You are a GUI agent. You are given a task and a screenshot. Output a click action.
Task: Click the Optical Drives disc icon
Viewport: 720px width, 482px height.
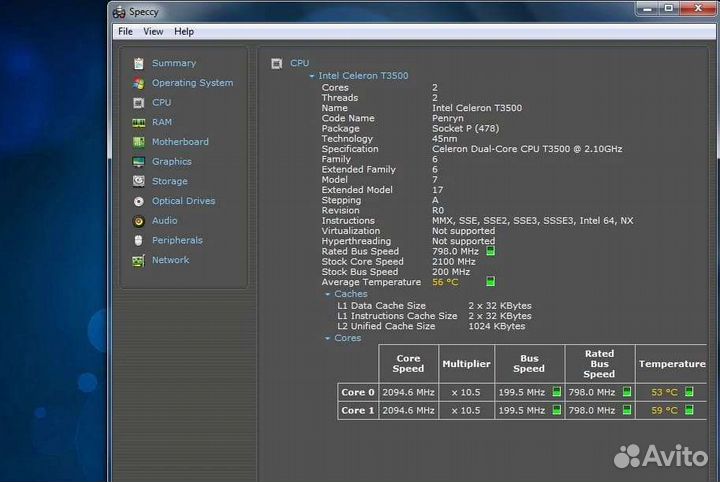pos(139,201)
